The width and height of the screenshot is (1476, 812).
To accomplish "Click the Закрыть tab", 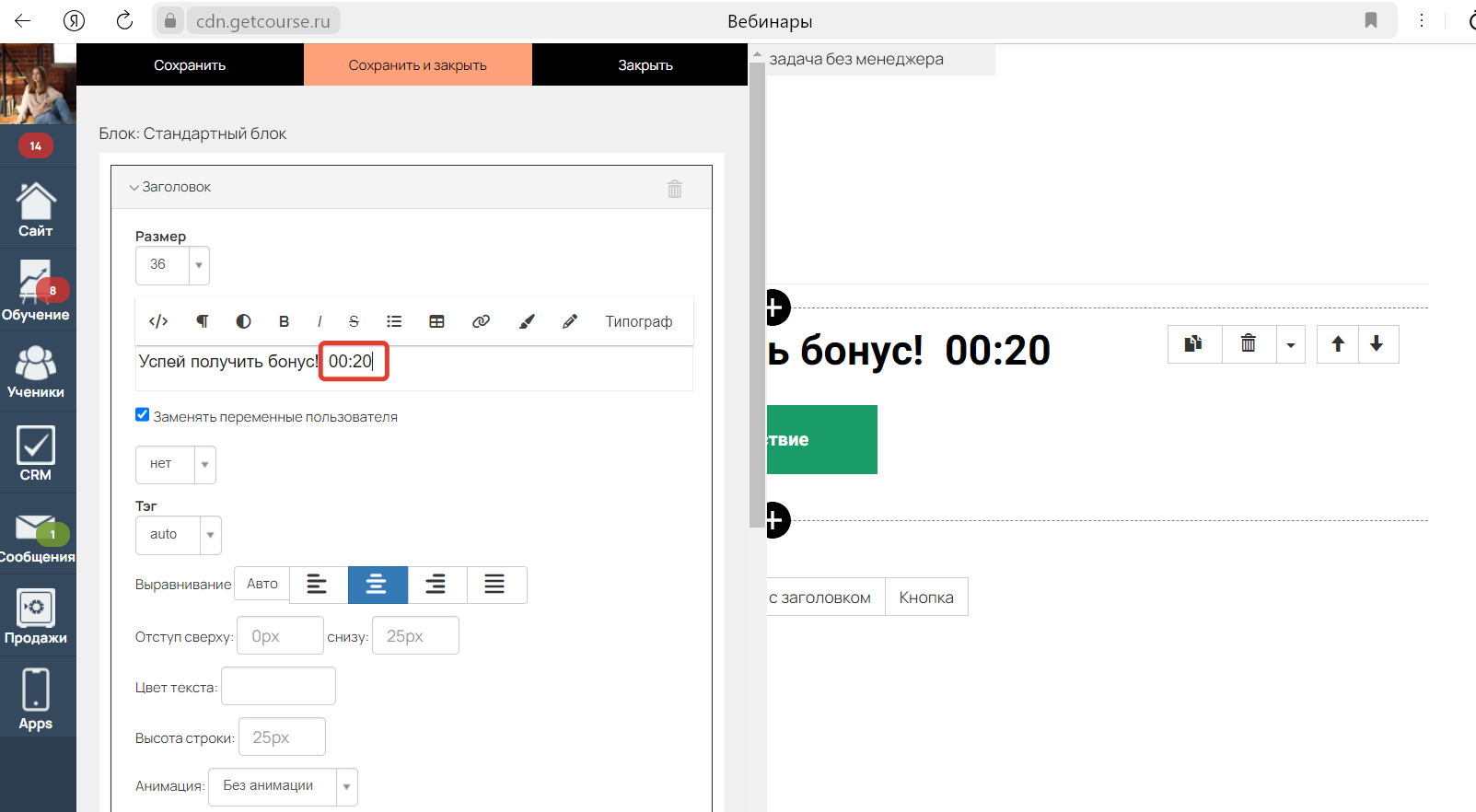I will 645,65.
